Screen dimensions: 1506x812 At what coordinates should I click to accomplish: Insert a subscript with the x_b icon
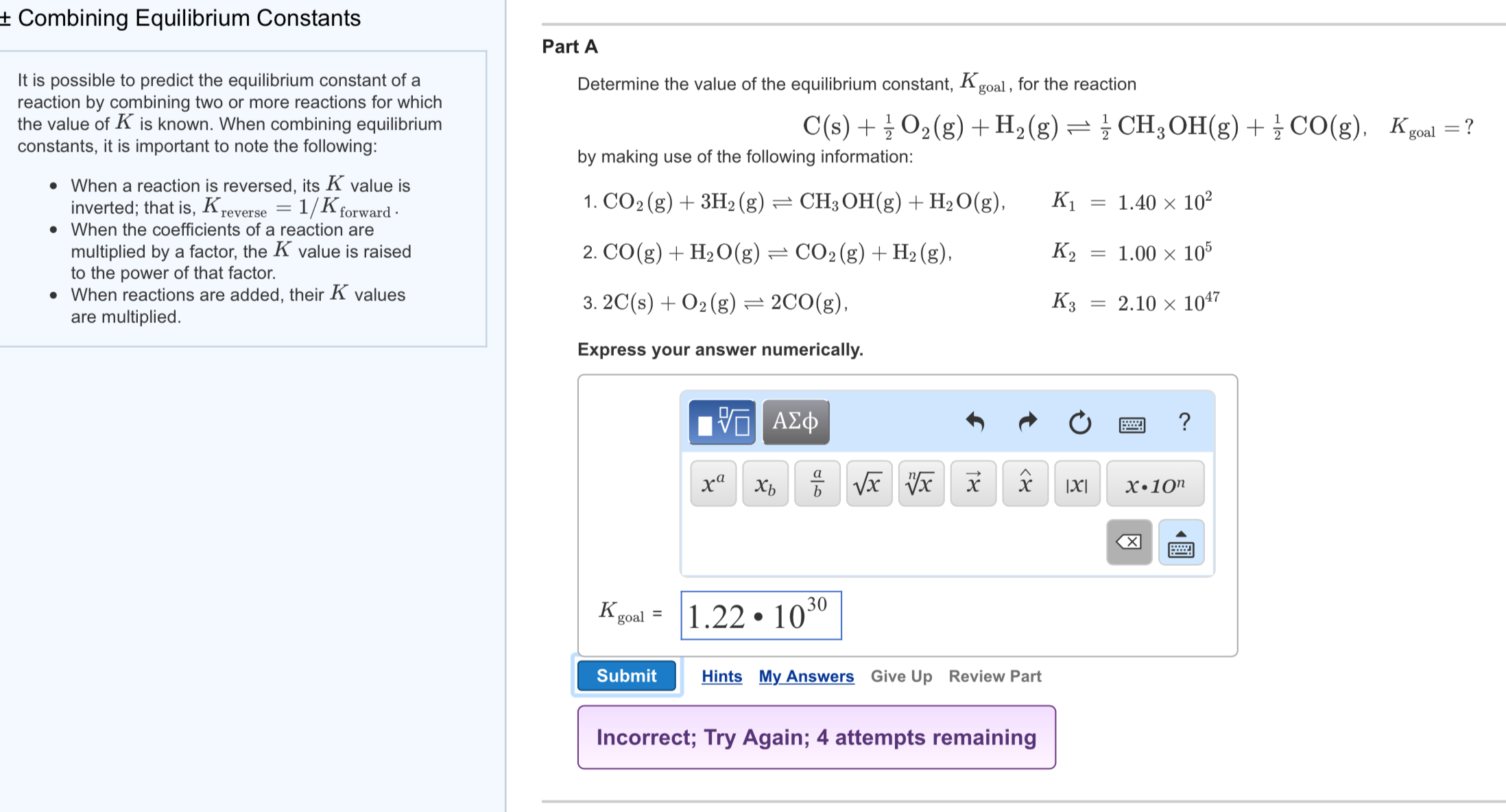click(x=764, y=483)
